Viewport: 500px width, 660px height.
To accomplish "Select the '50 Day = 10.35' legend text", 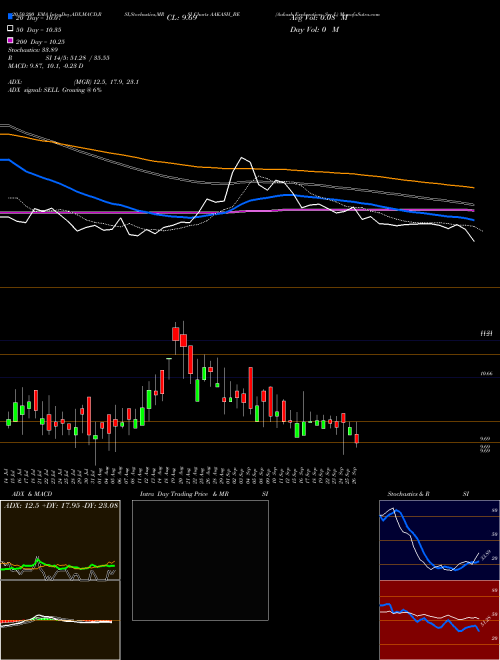I will [x=39, y=30].
